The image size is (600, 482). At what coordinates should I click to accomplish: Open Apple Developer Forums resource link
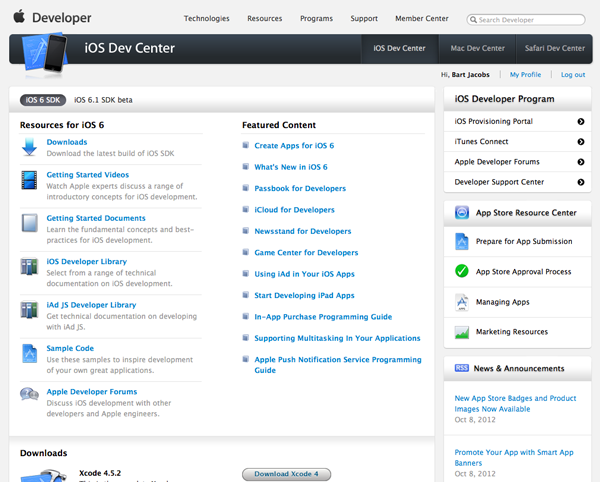coord(92,392)
